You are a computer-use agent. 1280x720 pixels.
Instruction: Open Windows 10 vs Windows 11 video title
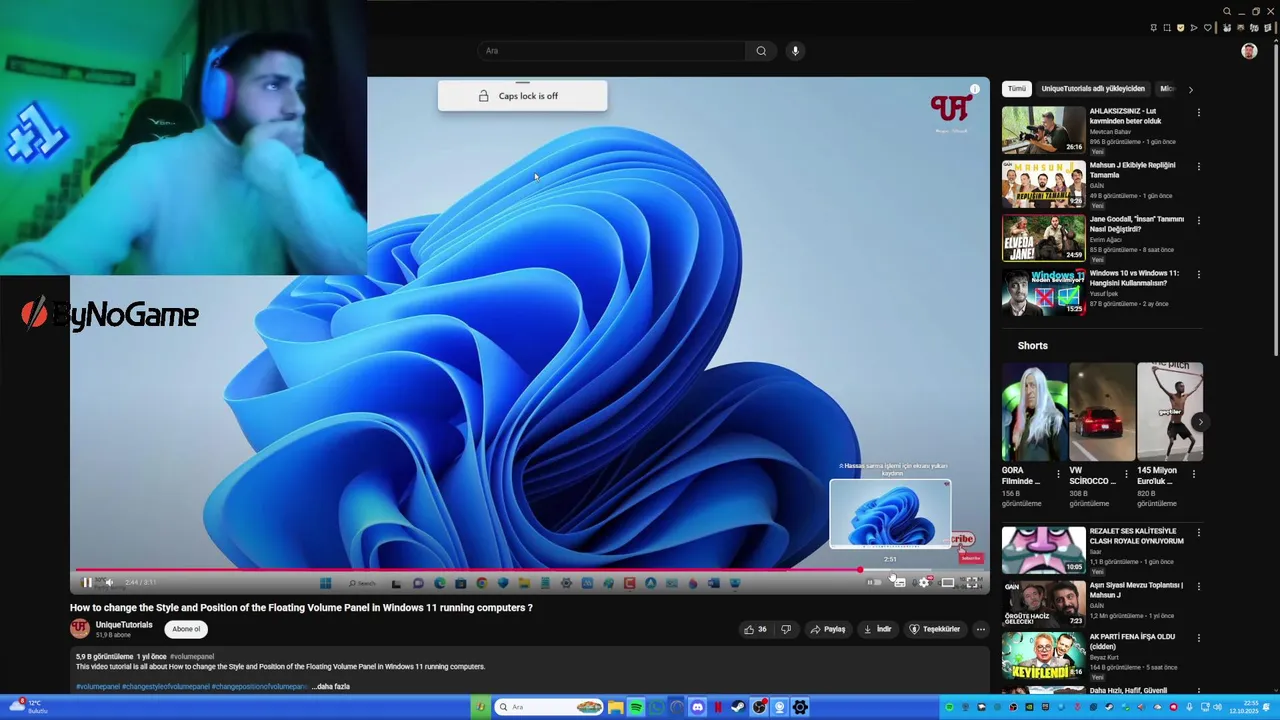click(x=1134, y=278)
